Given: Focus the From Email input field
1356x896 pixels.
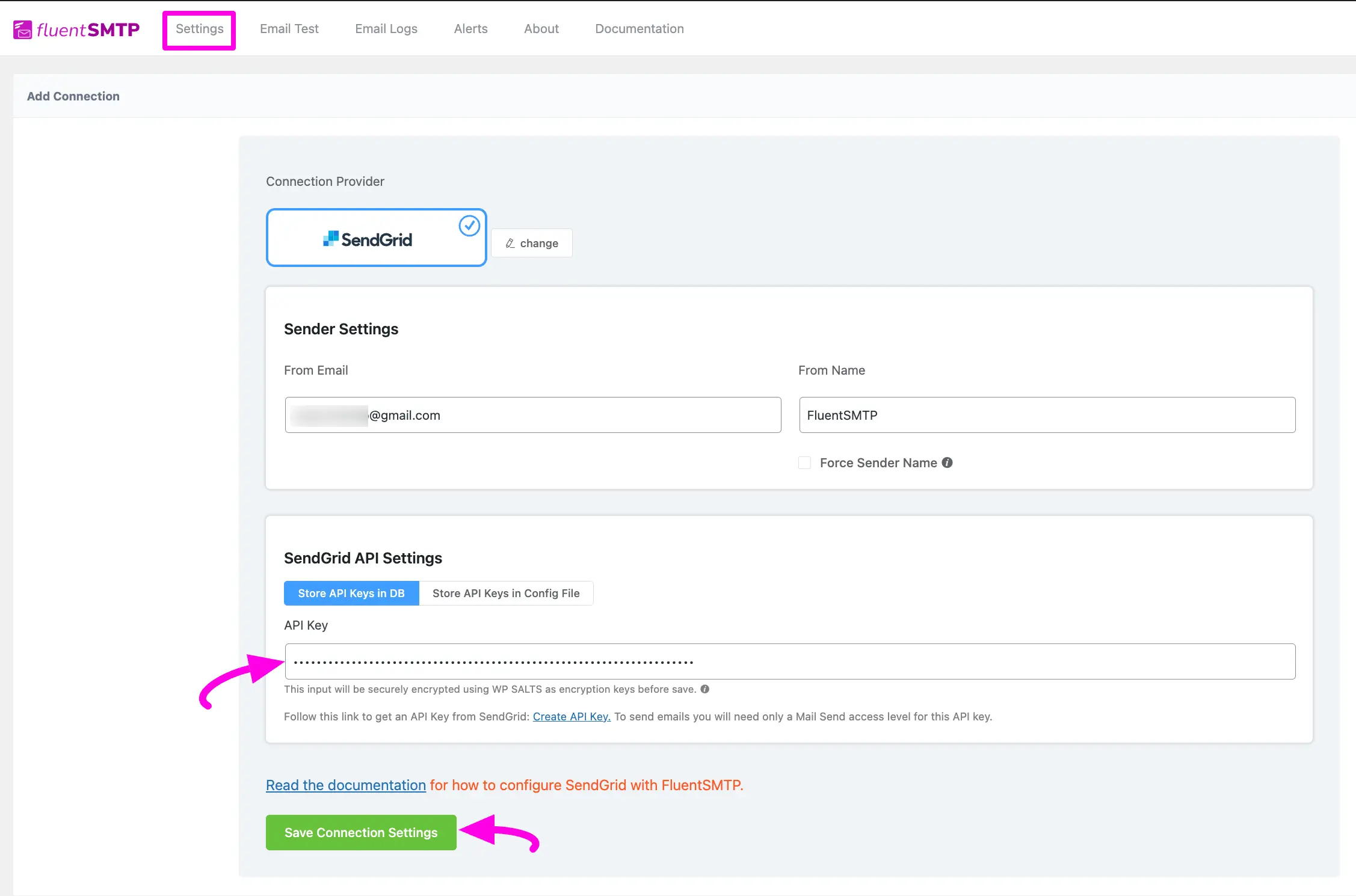Looking at the screenshot, I should tap(533, 415).
